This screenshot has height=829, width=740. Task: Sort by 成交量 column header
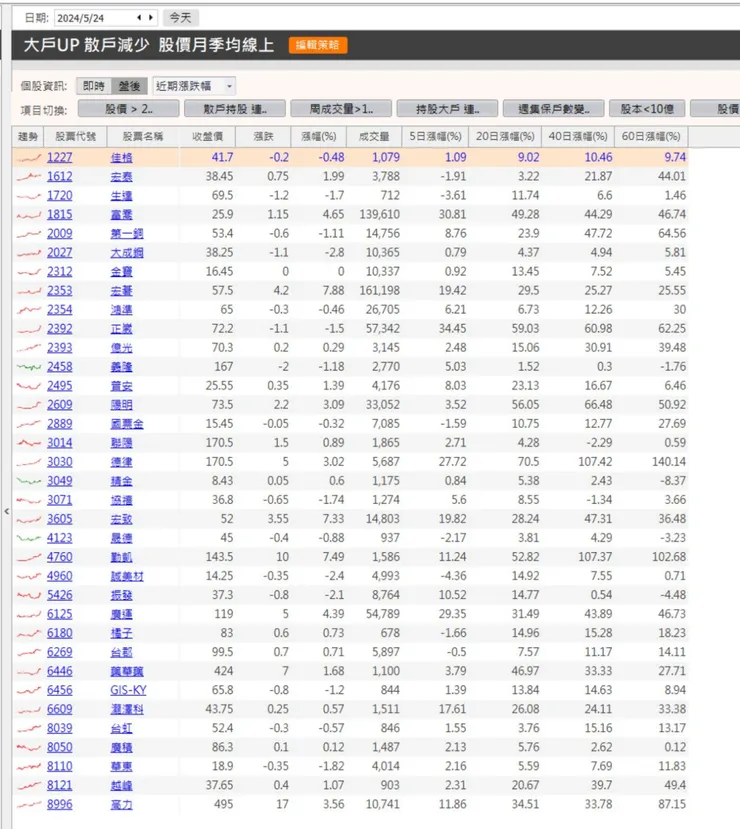click(x=374, y=136)
